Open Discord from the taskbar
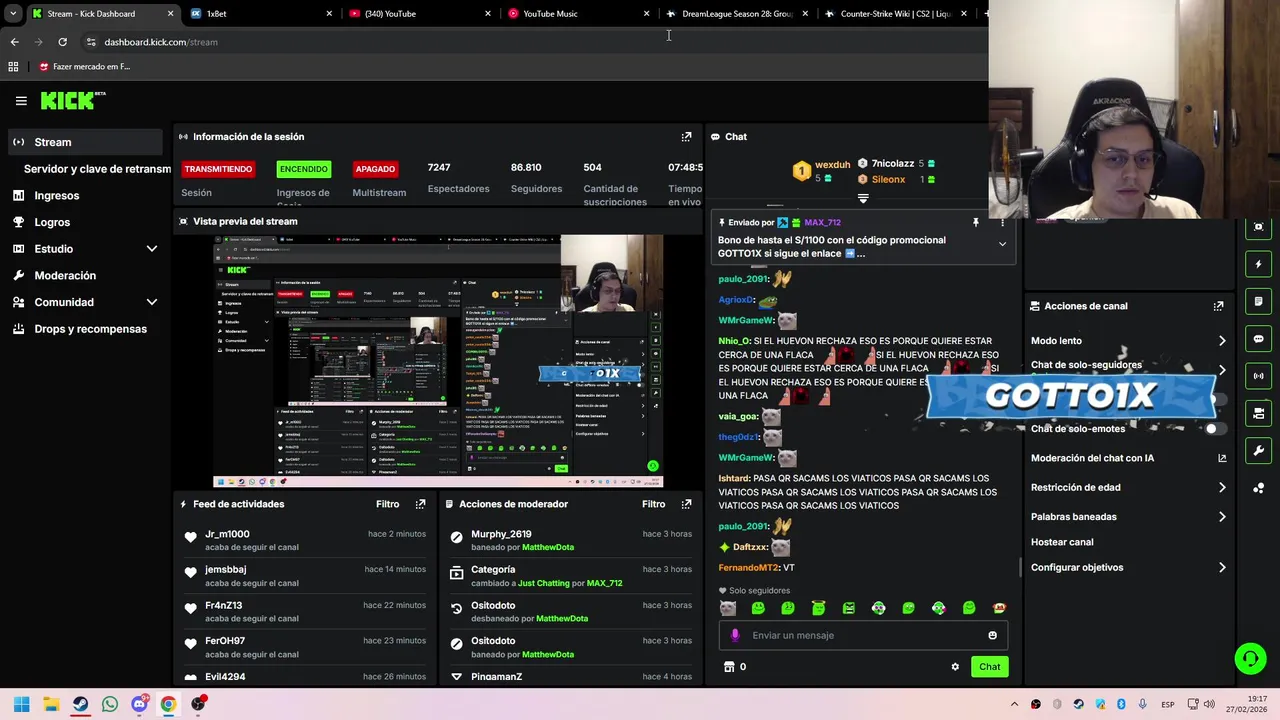 pyautogui.click(x=139, y=704)
